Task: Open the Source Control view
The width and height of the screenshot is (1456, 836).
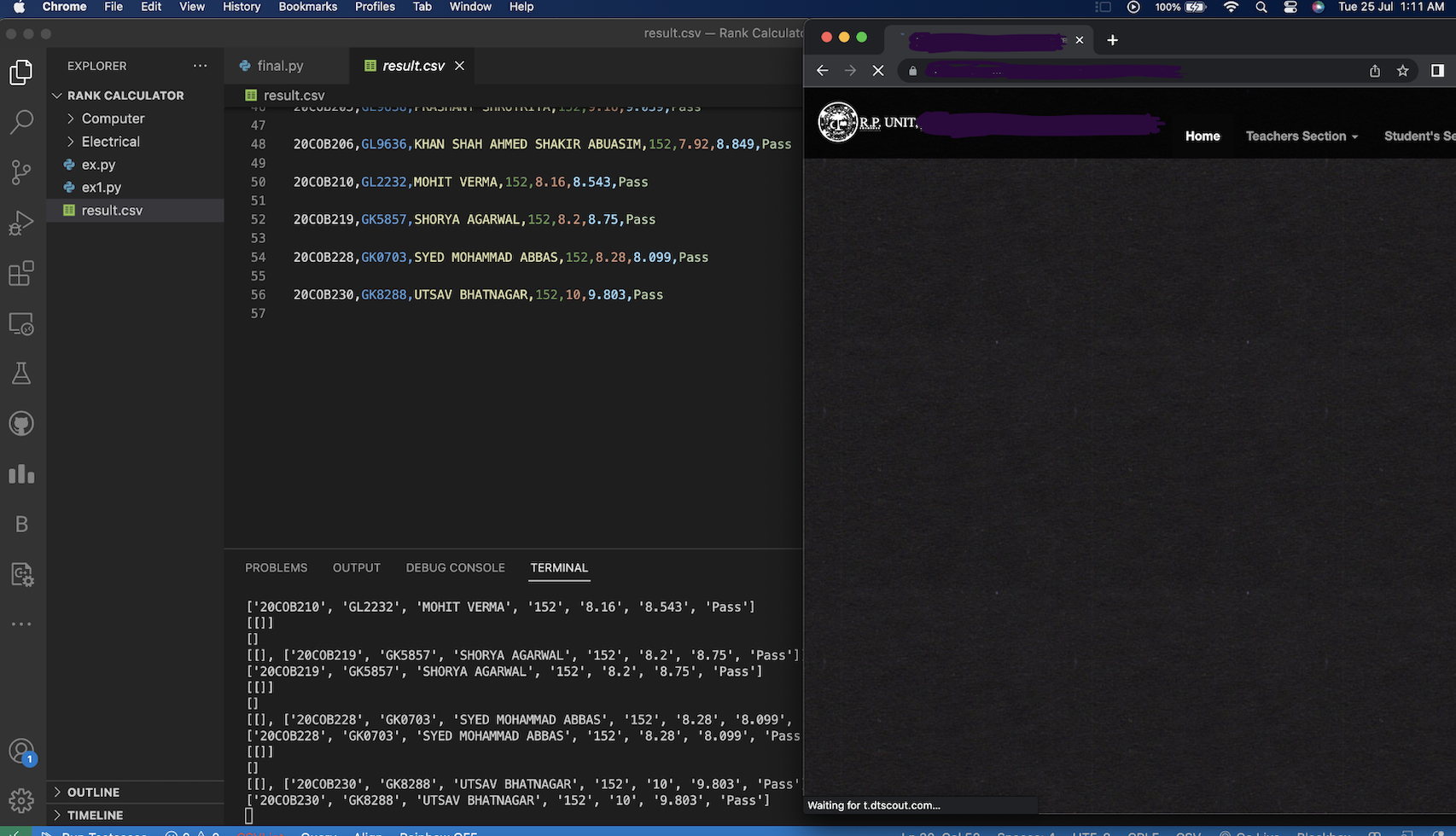Action: (21, 172)
